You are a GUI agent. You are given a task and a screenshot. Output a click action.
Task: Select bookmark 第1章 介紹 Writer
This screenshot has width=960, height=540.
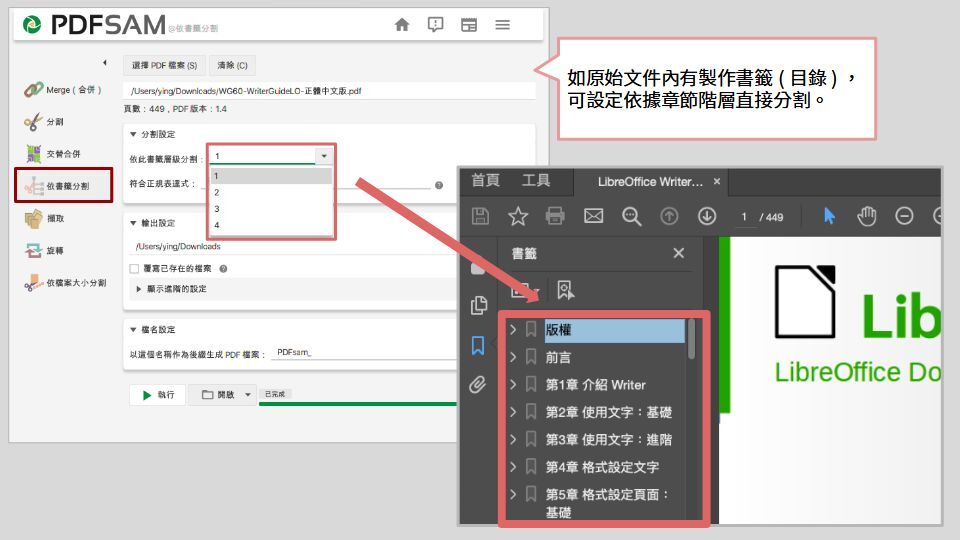click(596, 384)
